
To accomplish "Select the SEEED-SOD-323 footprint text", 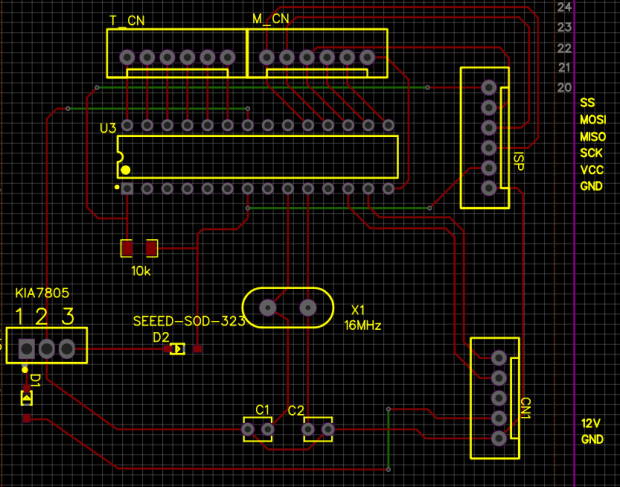I will pyautogui.click(x=189, y=321).
